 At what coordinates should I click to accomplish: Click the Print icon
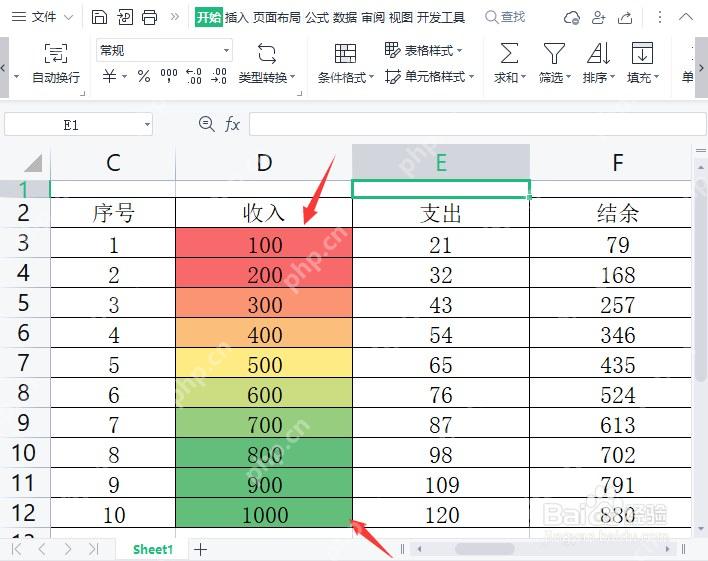point(149,17)
